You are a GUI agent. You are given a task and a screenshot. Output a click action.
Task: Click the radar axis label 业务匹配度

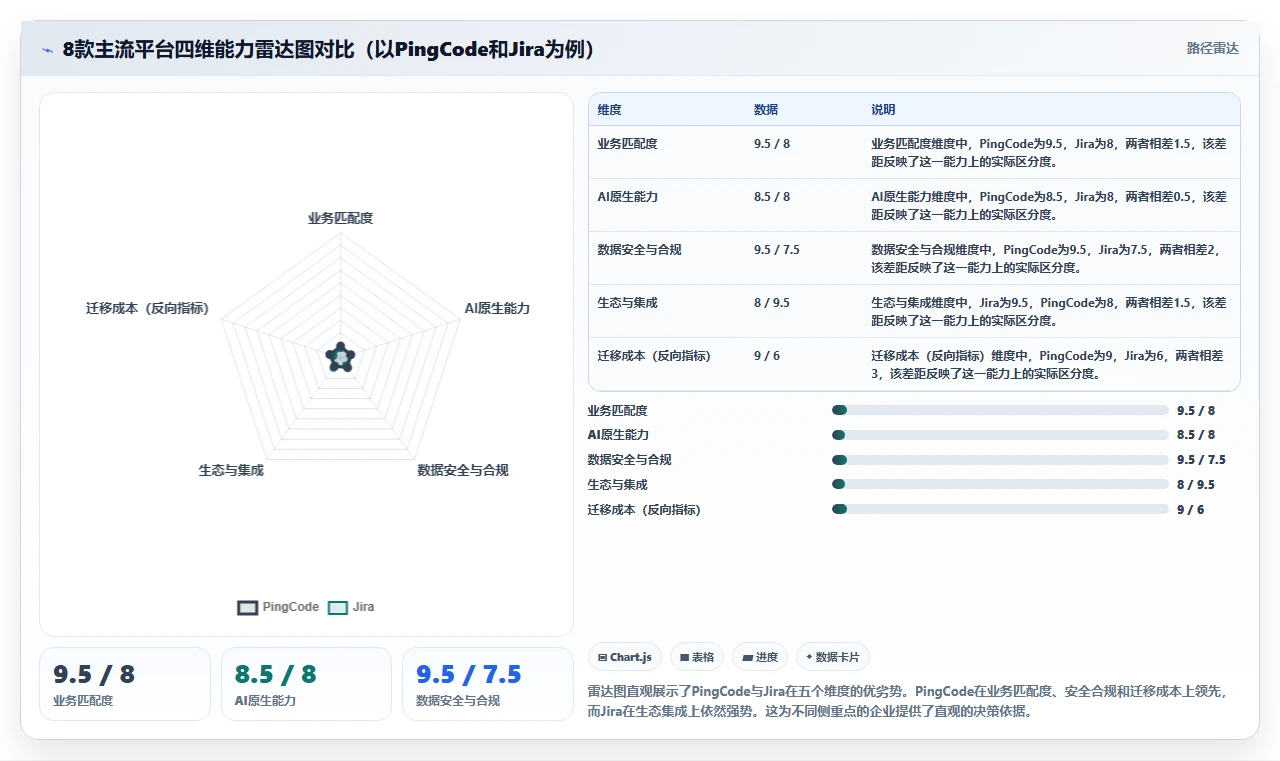tap(340, 218)
